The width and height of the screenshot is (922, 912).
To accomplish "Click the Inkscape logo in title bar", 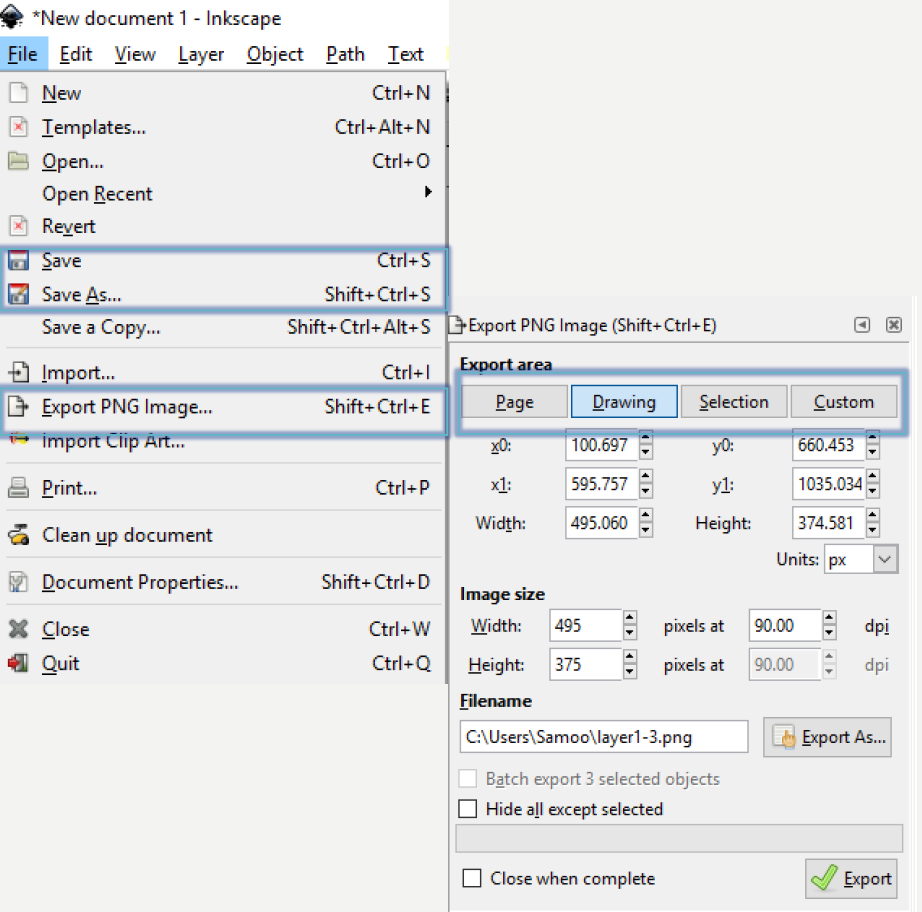I will point(12,16).
